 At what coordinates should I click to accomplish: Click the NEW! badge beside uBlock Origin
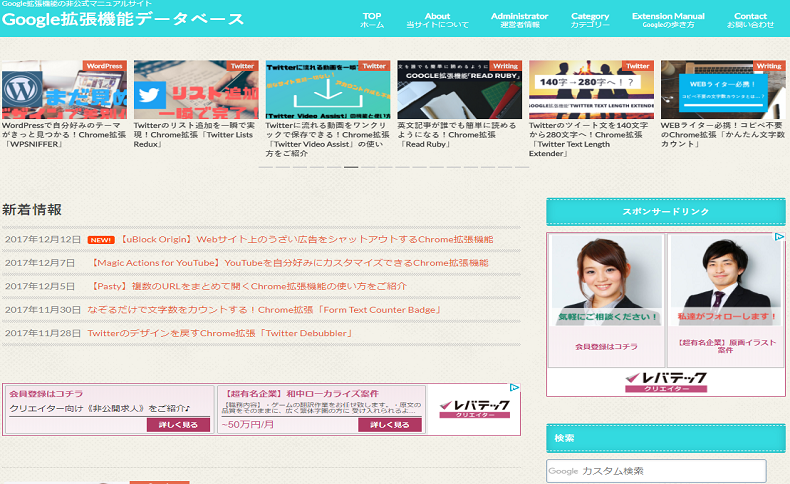101,240
